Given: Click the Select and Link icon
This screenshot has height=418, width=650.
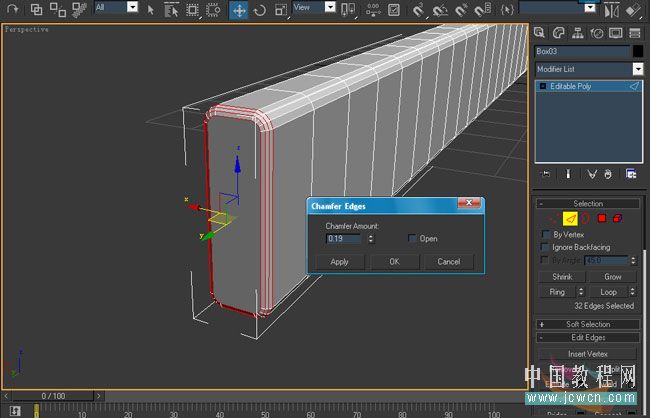Looking at the screenshot, I should 36,9.
